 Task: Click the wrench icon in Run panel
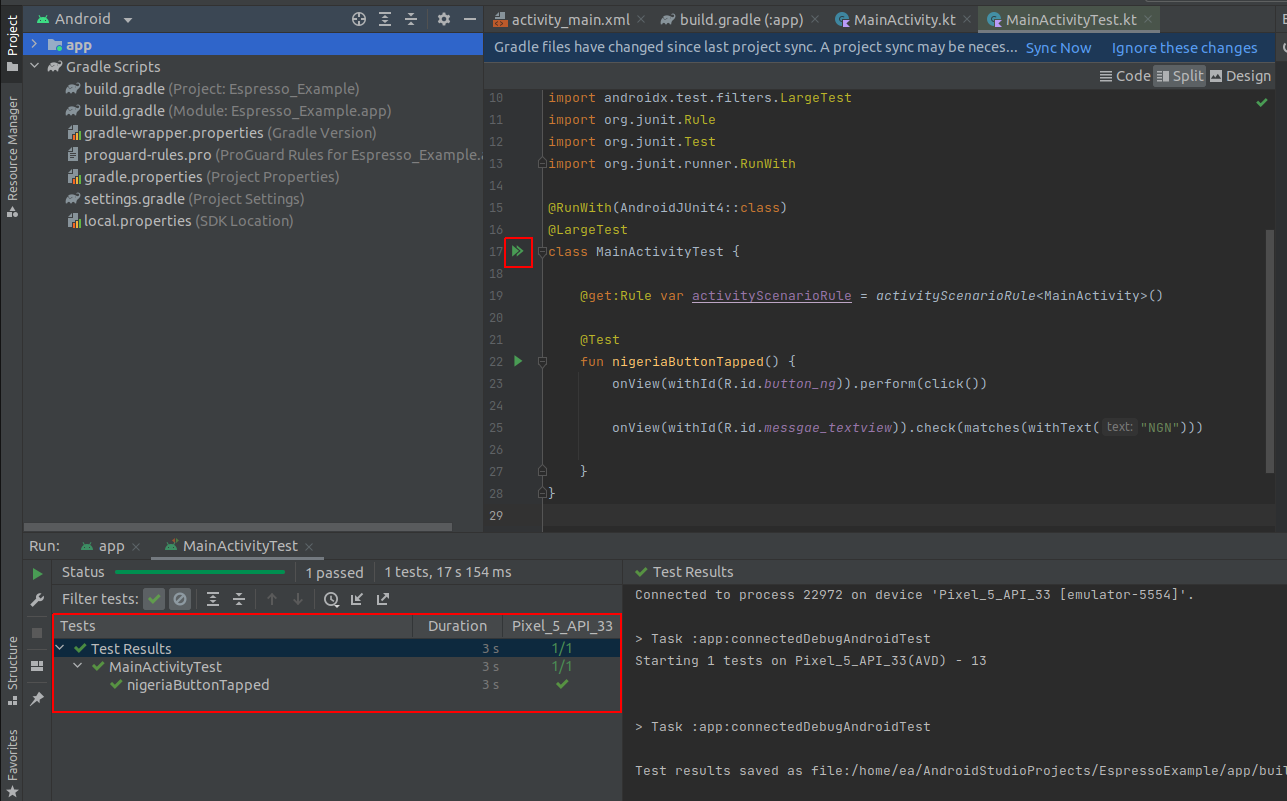click(37, 600)
